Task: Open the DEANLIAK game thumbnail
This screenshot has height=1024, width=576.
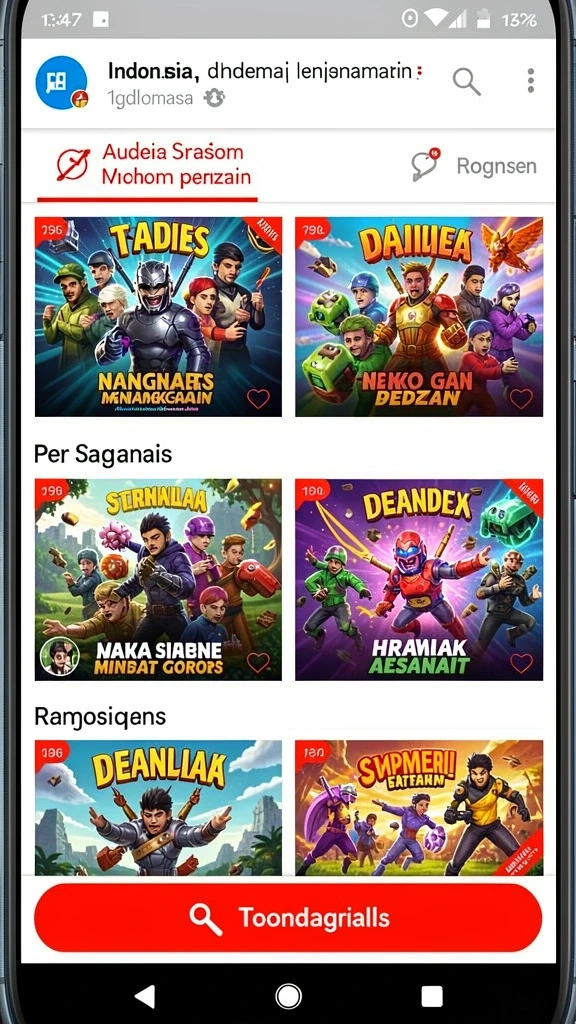Action: click(x=159, y=808)
